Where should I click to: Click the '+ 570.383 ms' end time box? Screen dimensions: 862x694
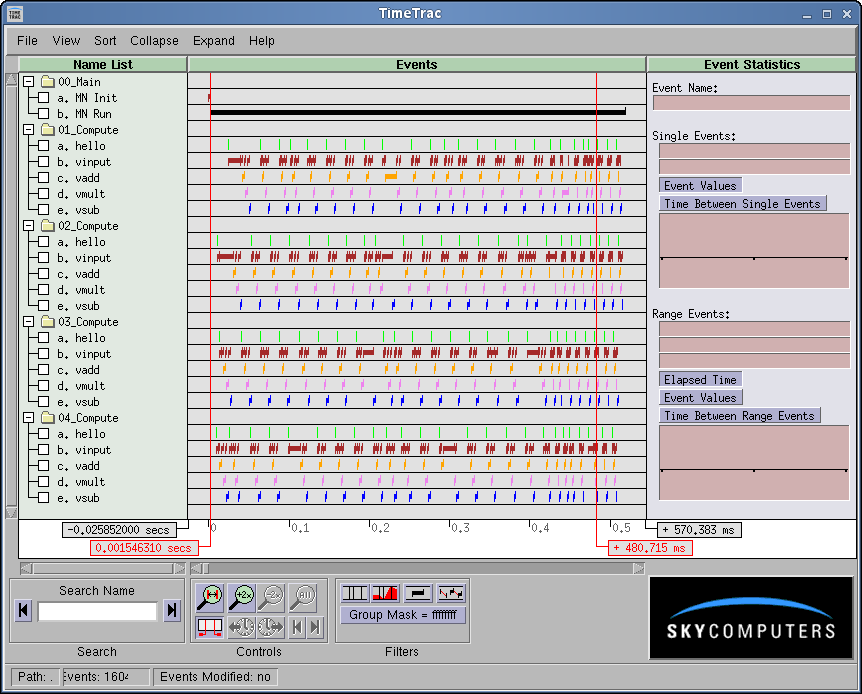pos(699,530)
